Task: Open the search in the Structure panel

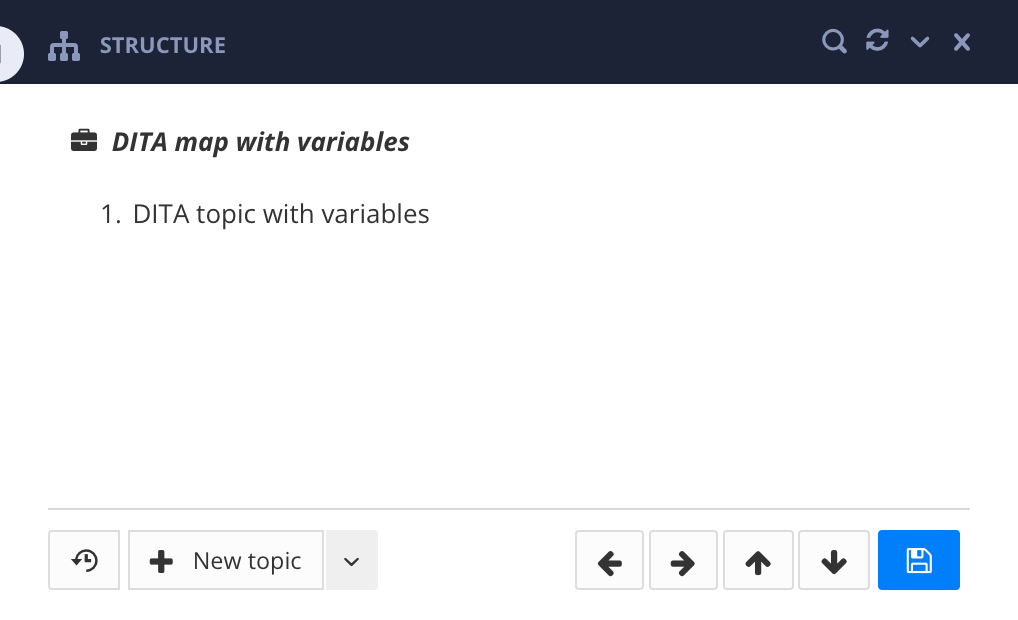Action: 834,42
